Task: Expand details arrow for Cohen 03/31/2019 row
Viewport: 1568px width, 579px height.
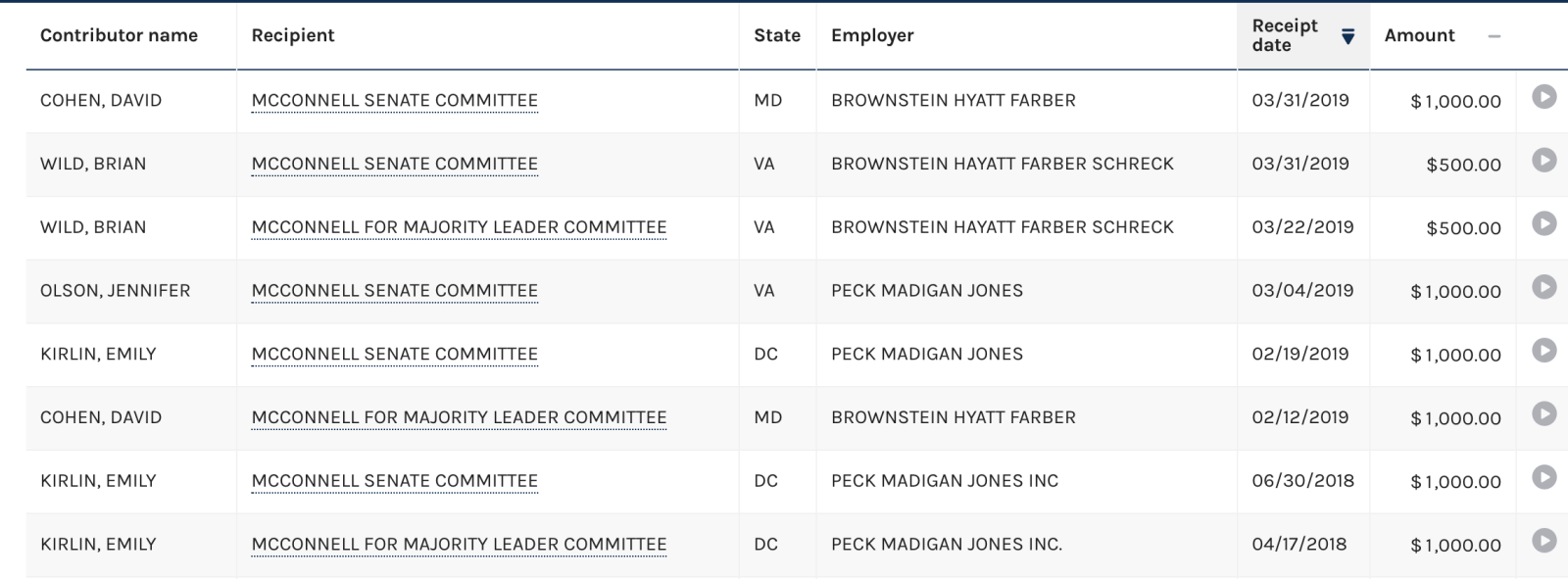Action: [x=1543, y=97]
